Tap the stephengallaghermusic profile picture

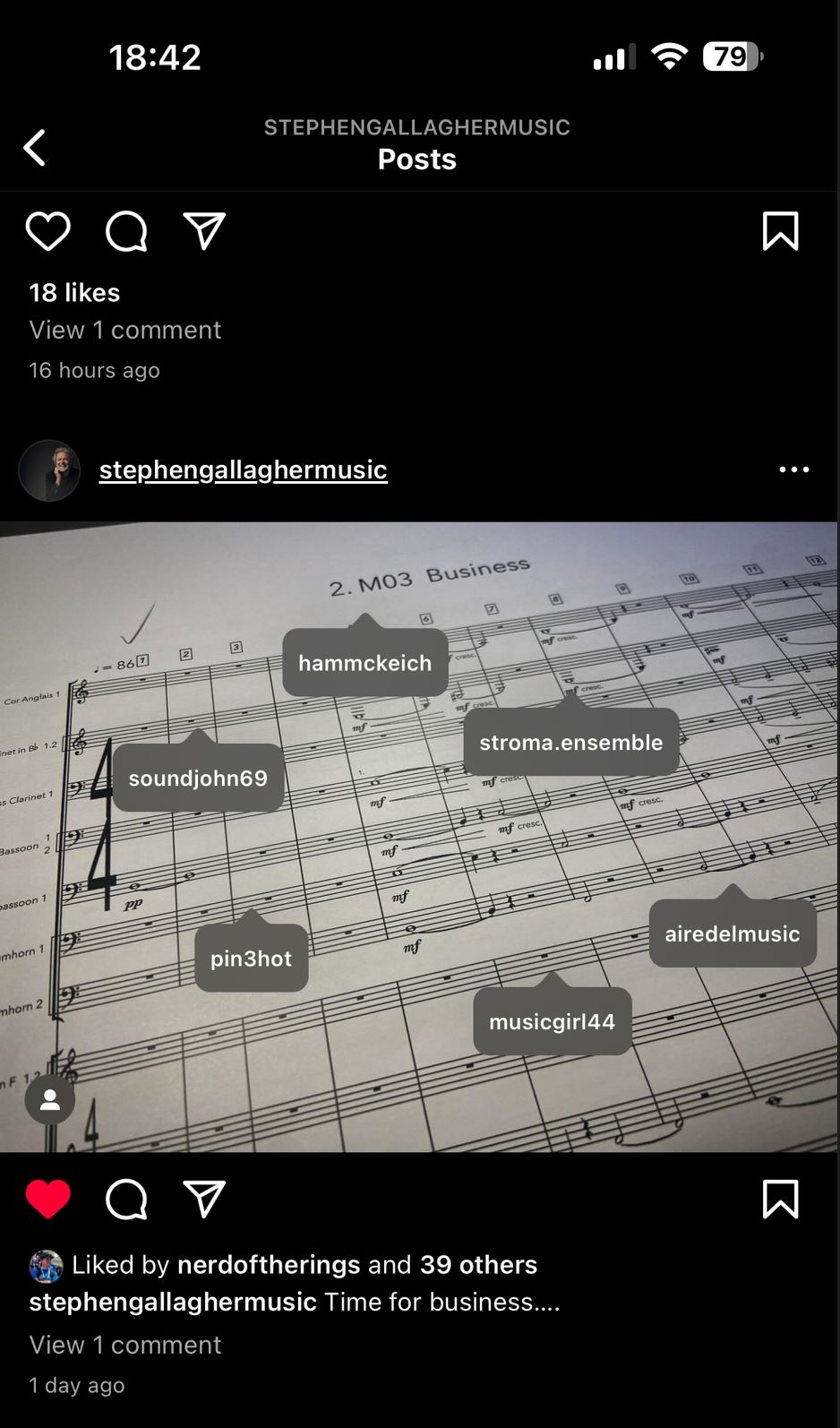click(50, 470)
